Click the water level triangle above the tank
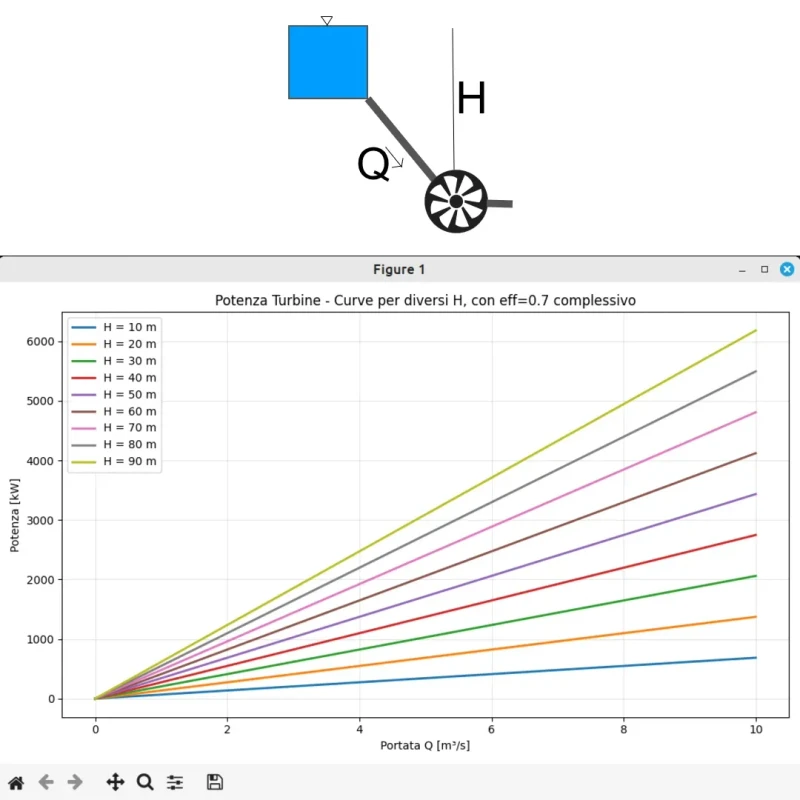800x800 pixels. click(x=327, y=20)
